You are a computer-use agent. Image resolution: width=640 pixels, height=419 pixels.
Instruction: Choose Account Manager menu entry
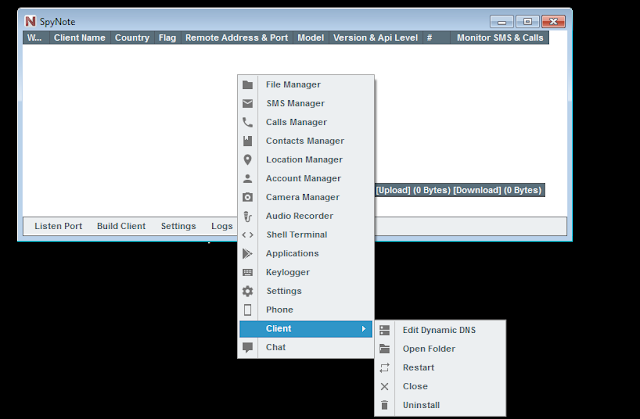coord(306,179)
